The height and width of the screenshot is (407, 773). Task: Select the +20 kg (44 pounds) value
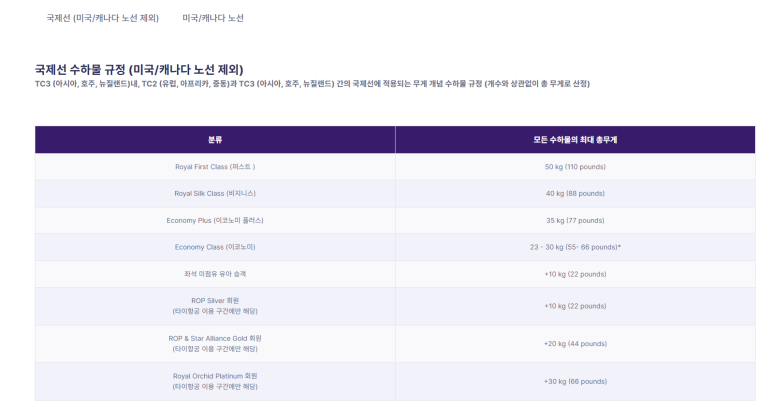pos(575,344)
